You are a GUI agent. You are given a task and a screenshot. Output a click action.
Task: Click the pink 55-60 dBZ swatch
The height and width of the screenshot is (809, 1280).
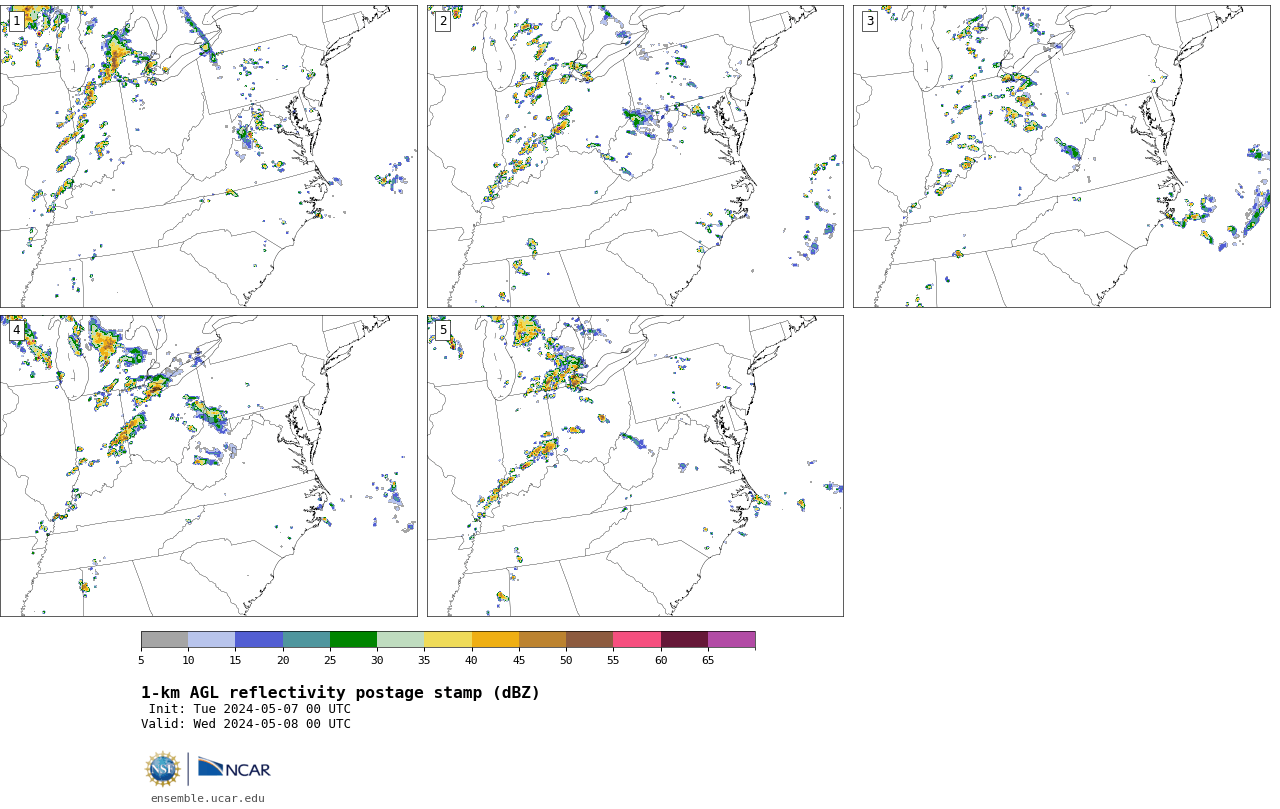point(637,640)
